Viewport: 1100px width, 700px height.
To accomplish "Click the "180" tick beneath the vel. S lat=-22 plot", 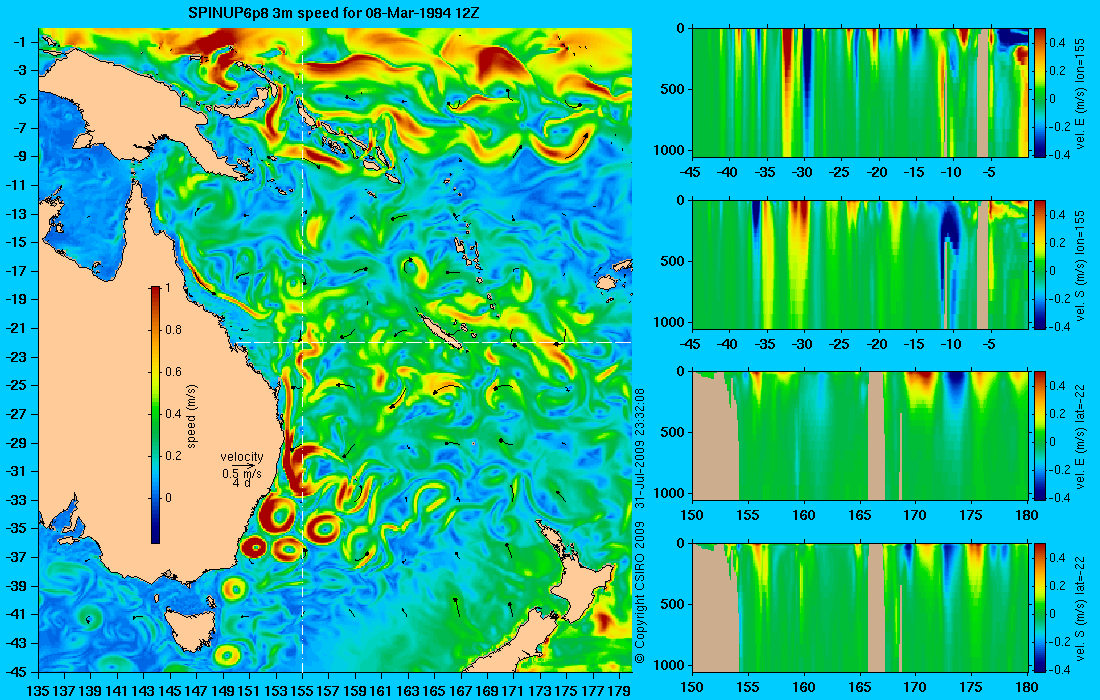I will (1027, 687).
